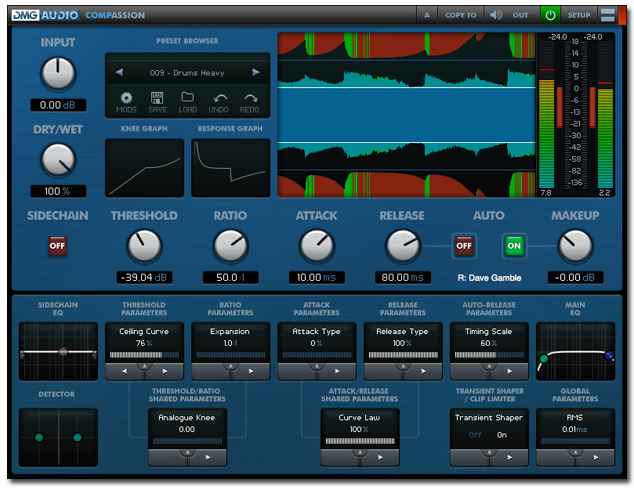Click the Threshold -39.04 dB value field
The image size is (634, 488).
(x=144, y=277)
